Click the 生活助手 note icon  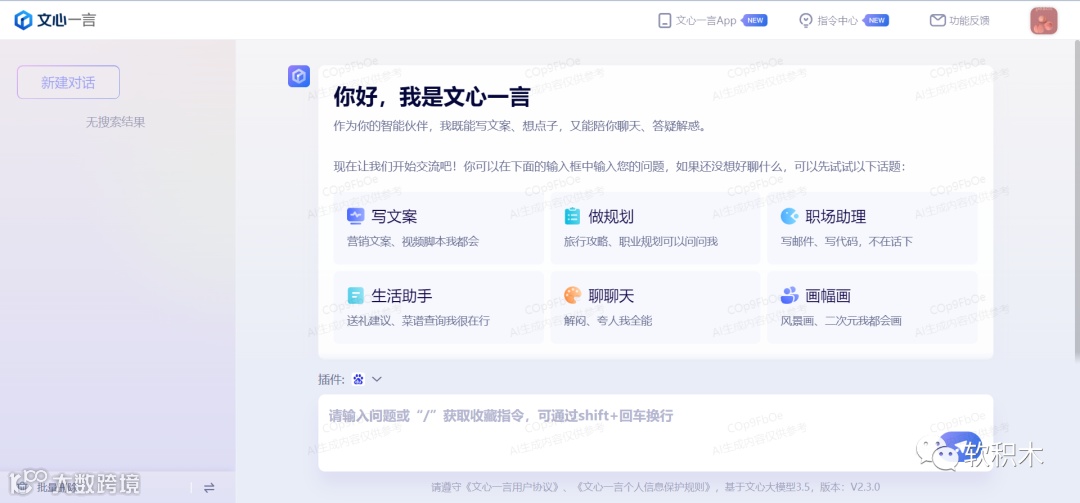pos(355,296)
